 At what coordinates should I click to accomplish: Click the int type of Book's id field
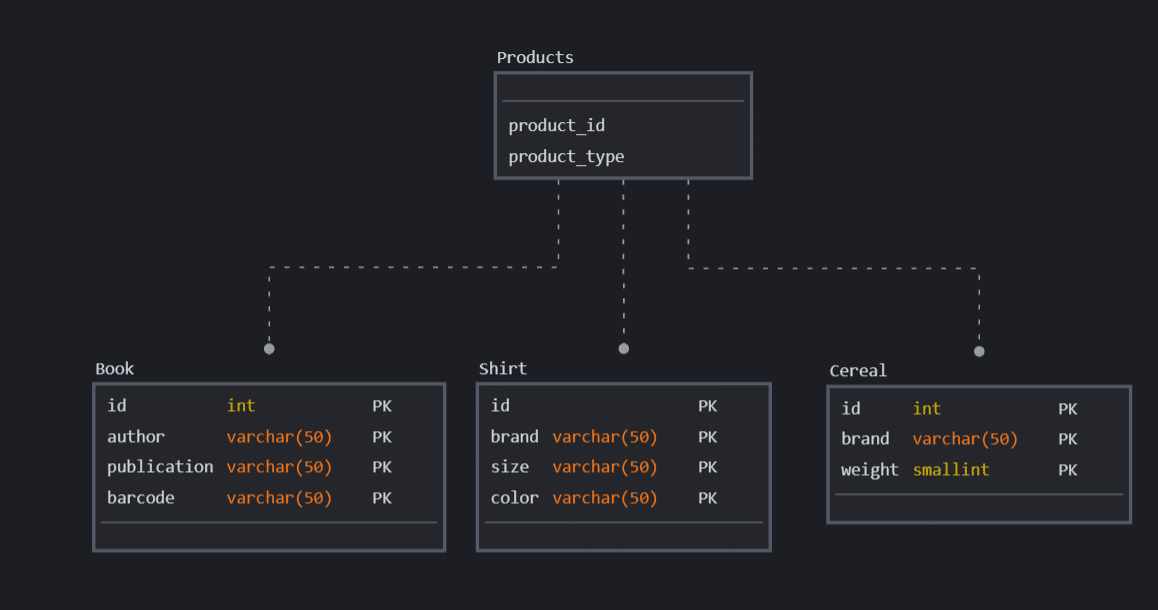(241, 405)
